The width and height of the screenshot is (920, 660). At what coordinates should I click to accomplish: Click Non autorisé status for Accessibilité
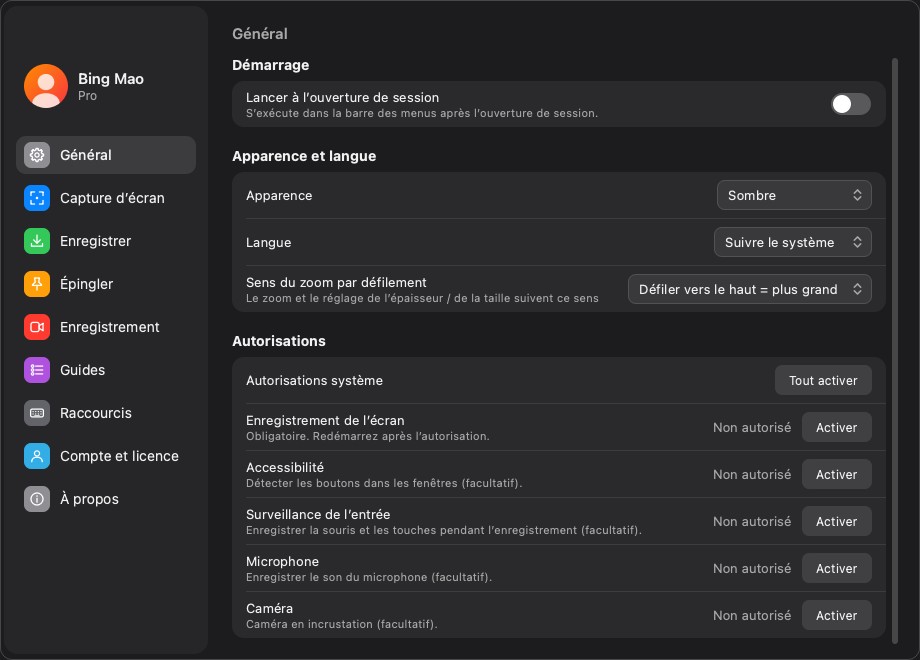click(752, 475)
